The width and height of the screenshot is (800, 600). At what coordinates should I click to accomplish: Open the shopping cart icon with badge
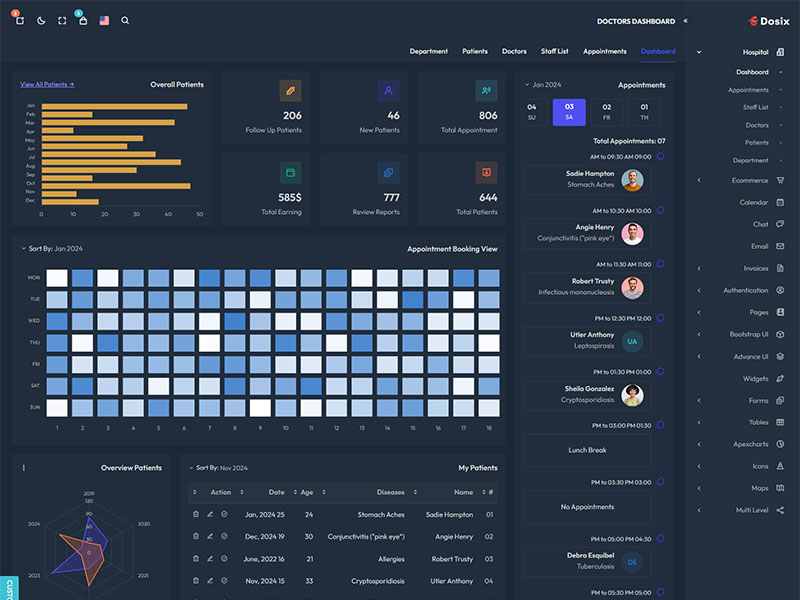(x=83, y=20)
